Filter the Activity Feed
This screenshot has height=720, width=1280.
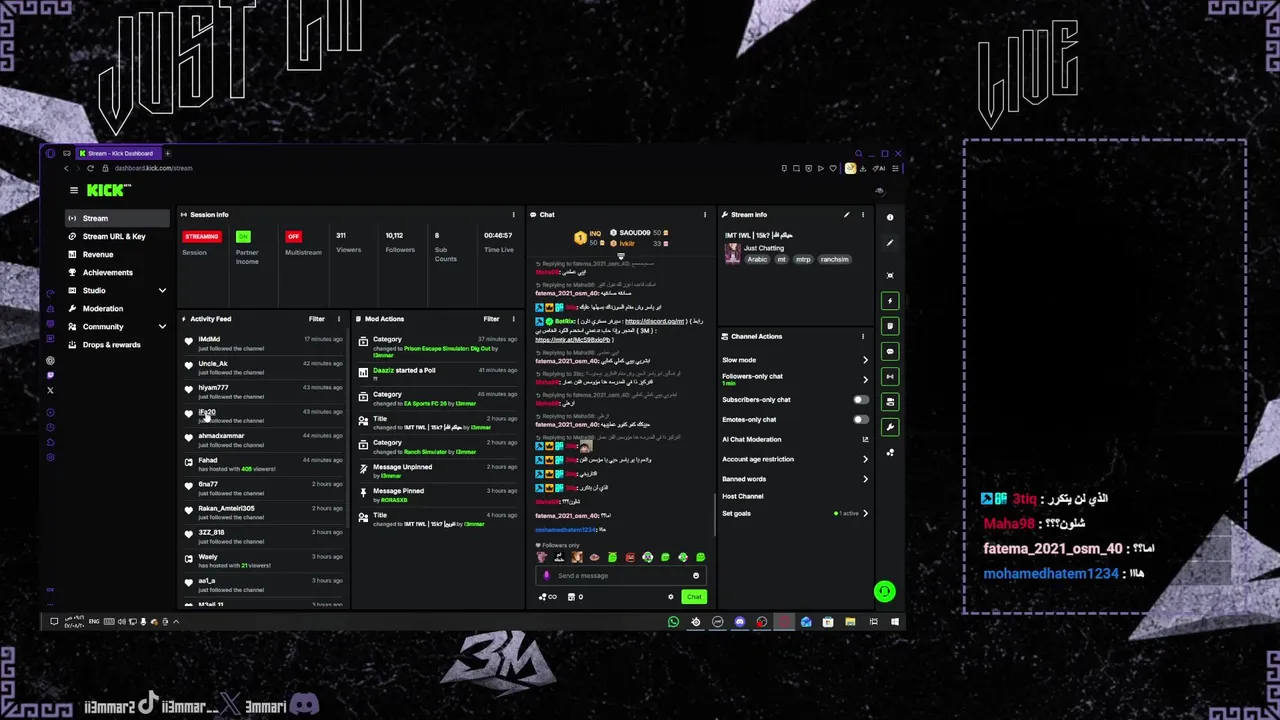[316, 319]
